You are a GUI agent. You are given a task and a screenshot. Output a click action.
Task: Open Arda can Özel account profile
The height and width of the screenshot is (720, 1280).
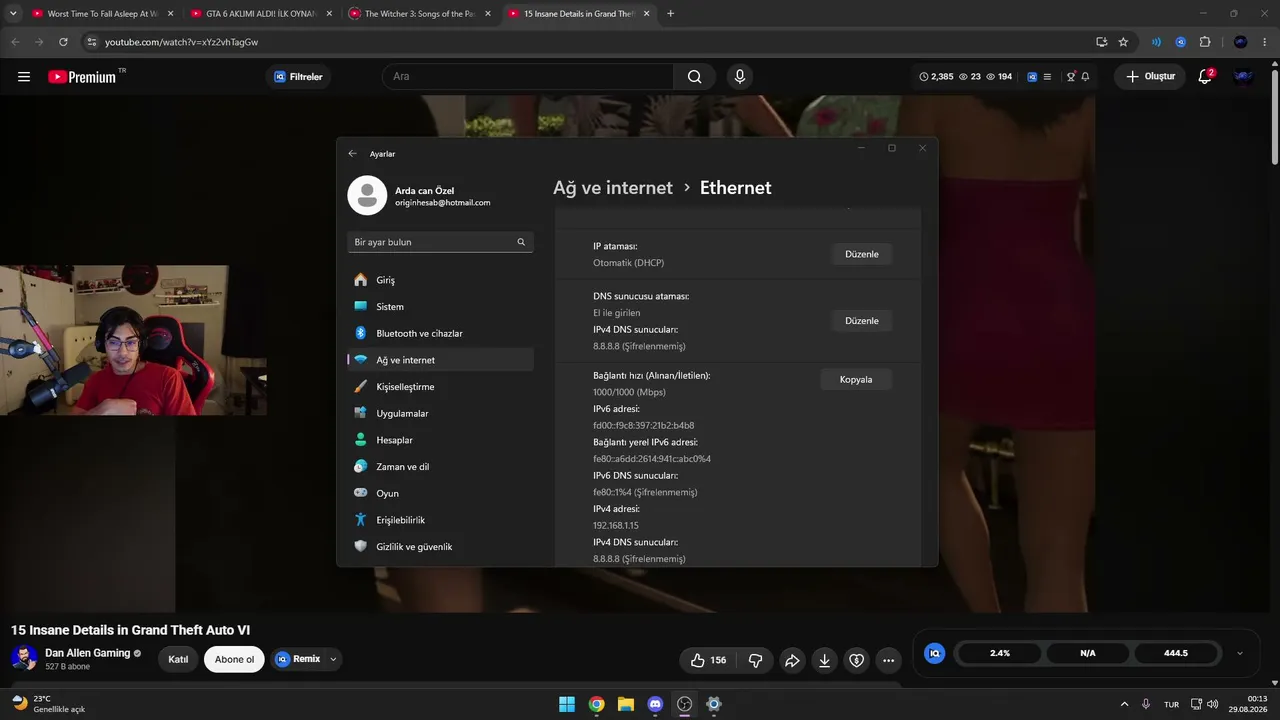coord(421,196)
